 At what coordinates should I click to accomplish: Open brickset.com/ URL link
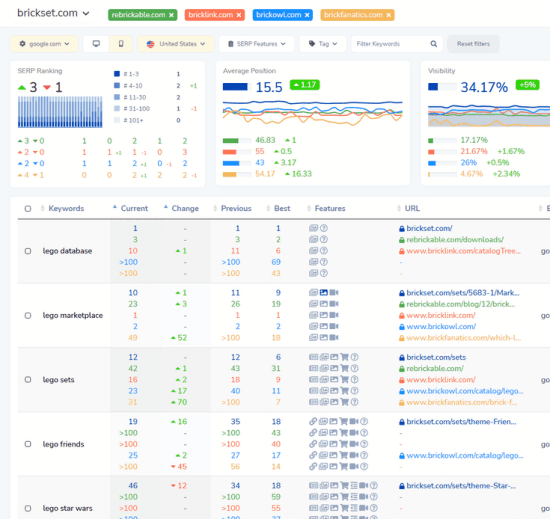pyautogui.click(x=429, y=229)
